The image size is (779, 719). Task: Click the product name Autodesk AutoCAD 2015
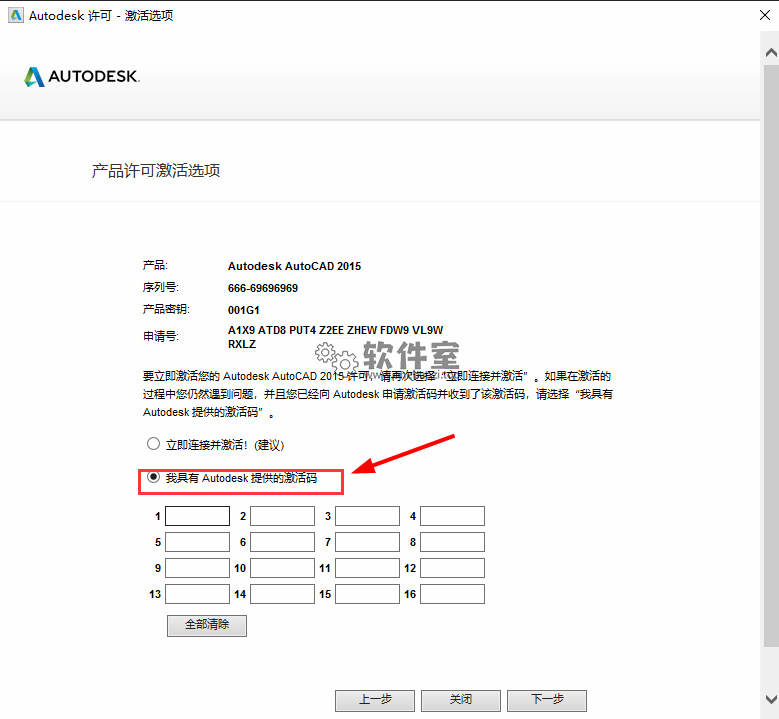point(294,266)
